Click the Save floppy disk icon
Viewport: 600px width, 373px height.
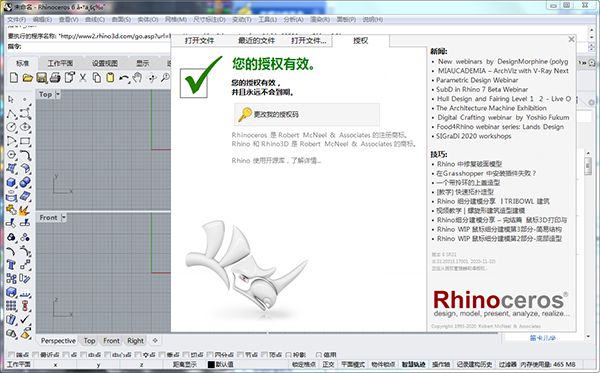[41, 78]
